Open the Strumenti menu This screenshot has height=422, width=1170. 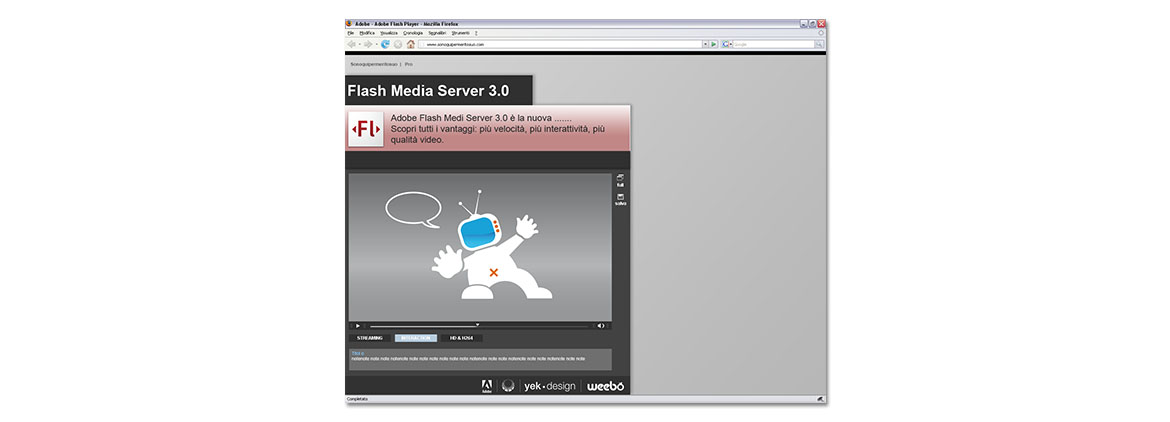(461, 33)
